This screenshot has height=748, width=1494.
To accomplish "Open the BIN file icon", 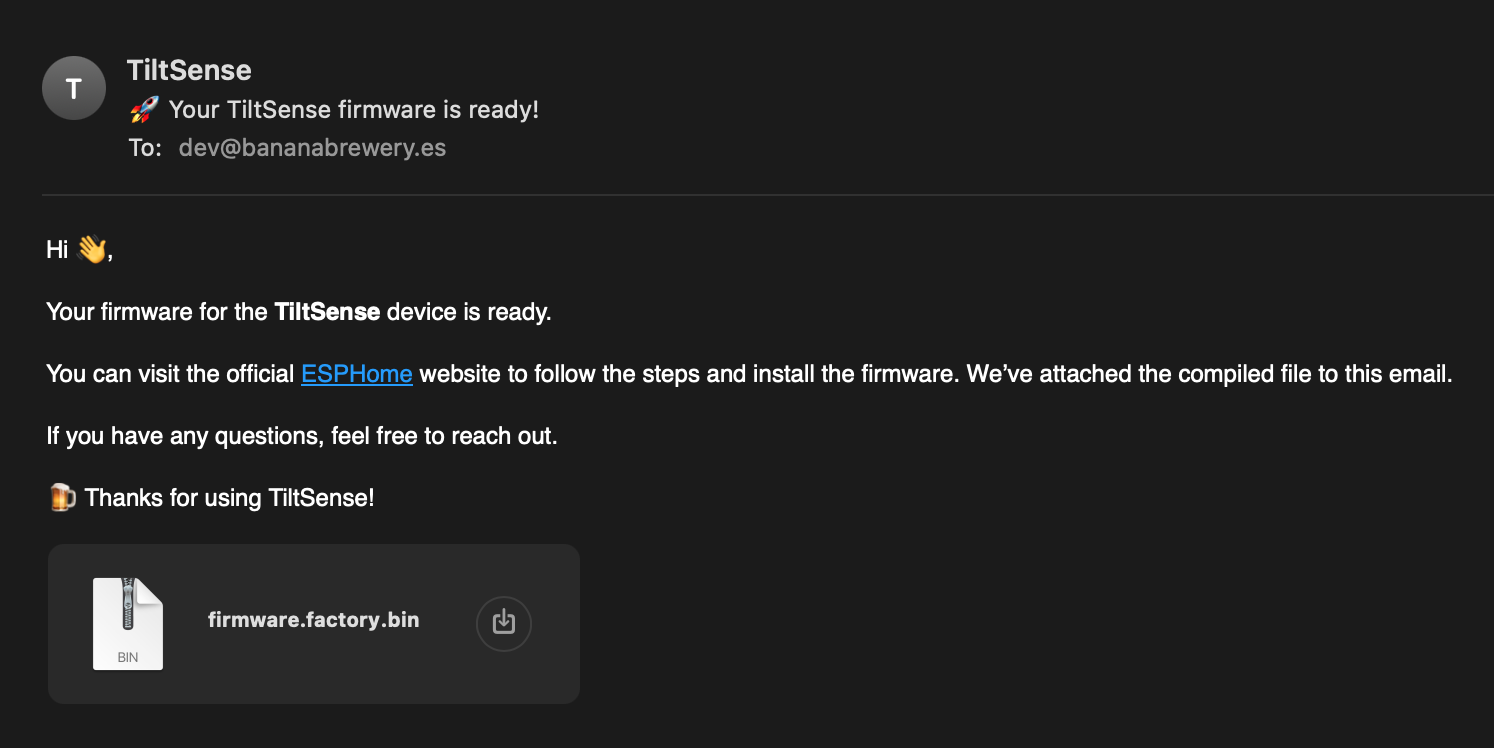I will pos(128,623).
